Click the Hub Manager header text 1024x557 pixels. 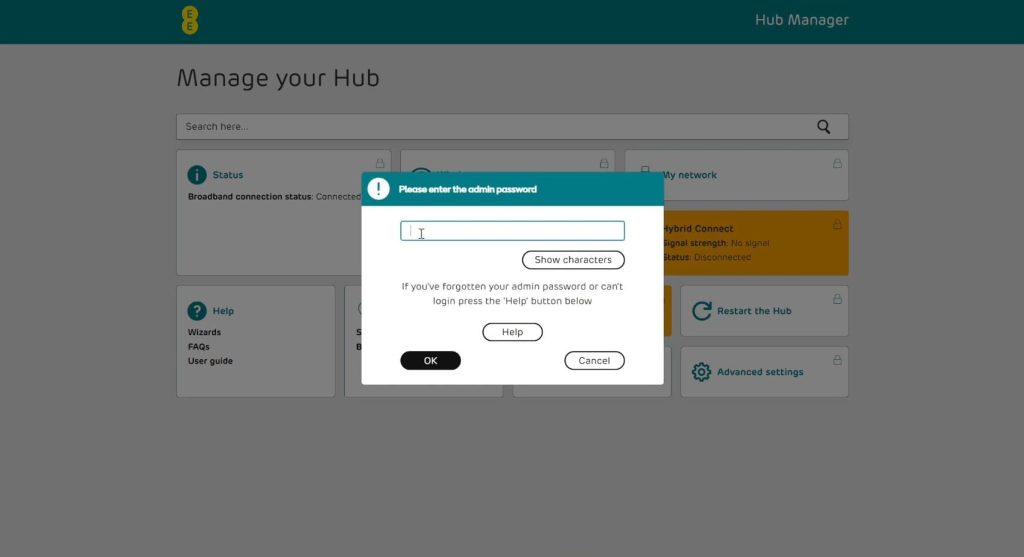click(802, 20)
